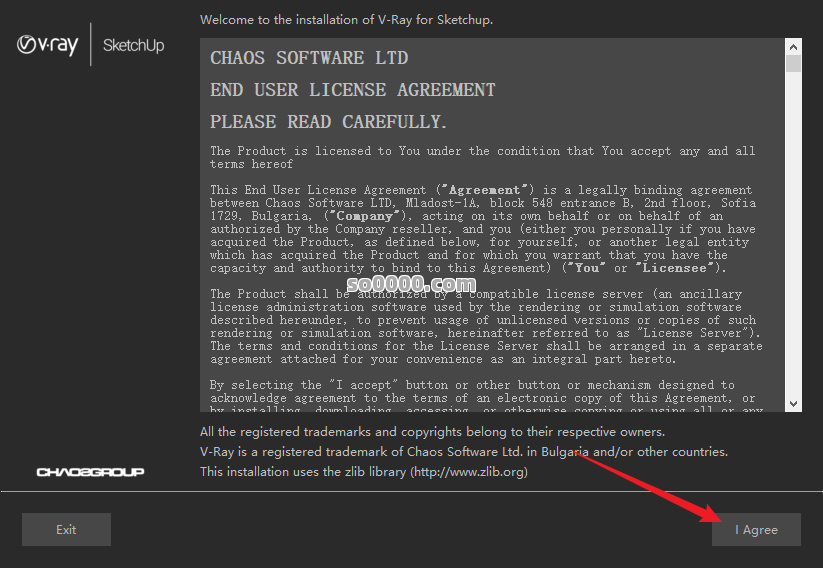Image resolution: width=823 pixels, height=568 pixels.
Task: Click the license scrollbar up arrow
Action: point(793,46)
